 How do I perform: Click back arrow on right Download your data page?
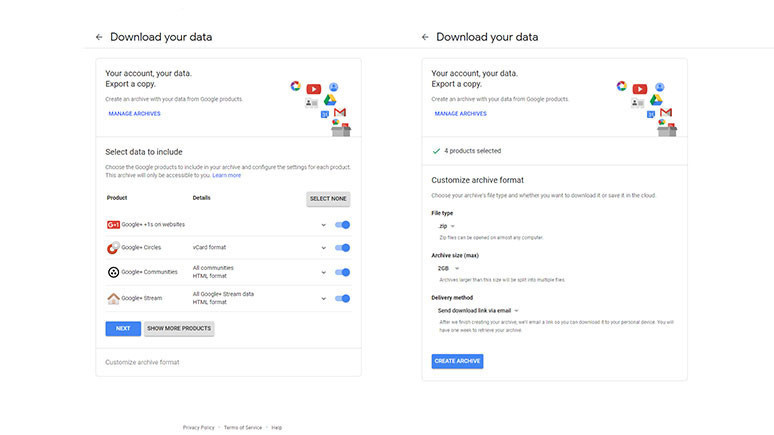point(425,37)
